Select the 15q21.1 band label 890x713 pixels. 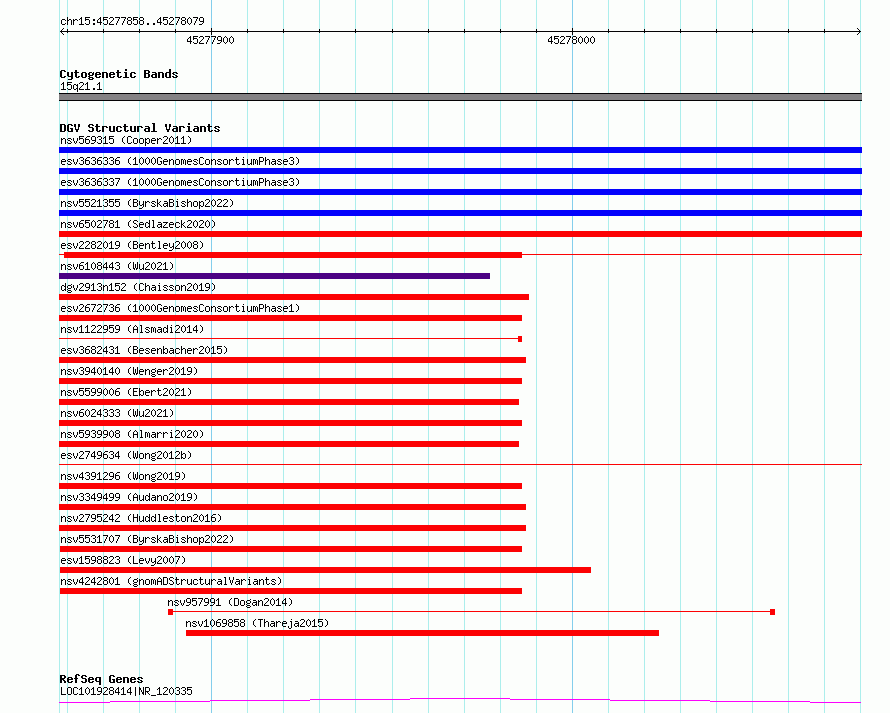81,86
